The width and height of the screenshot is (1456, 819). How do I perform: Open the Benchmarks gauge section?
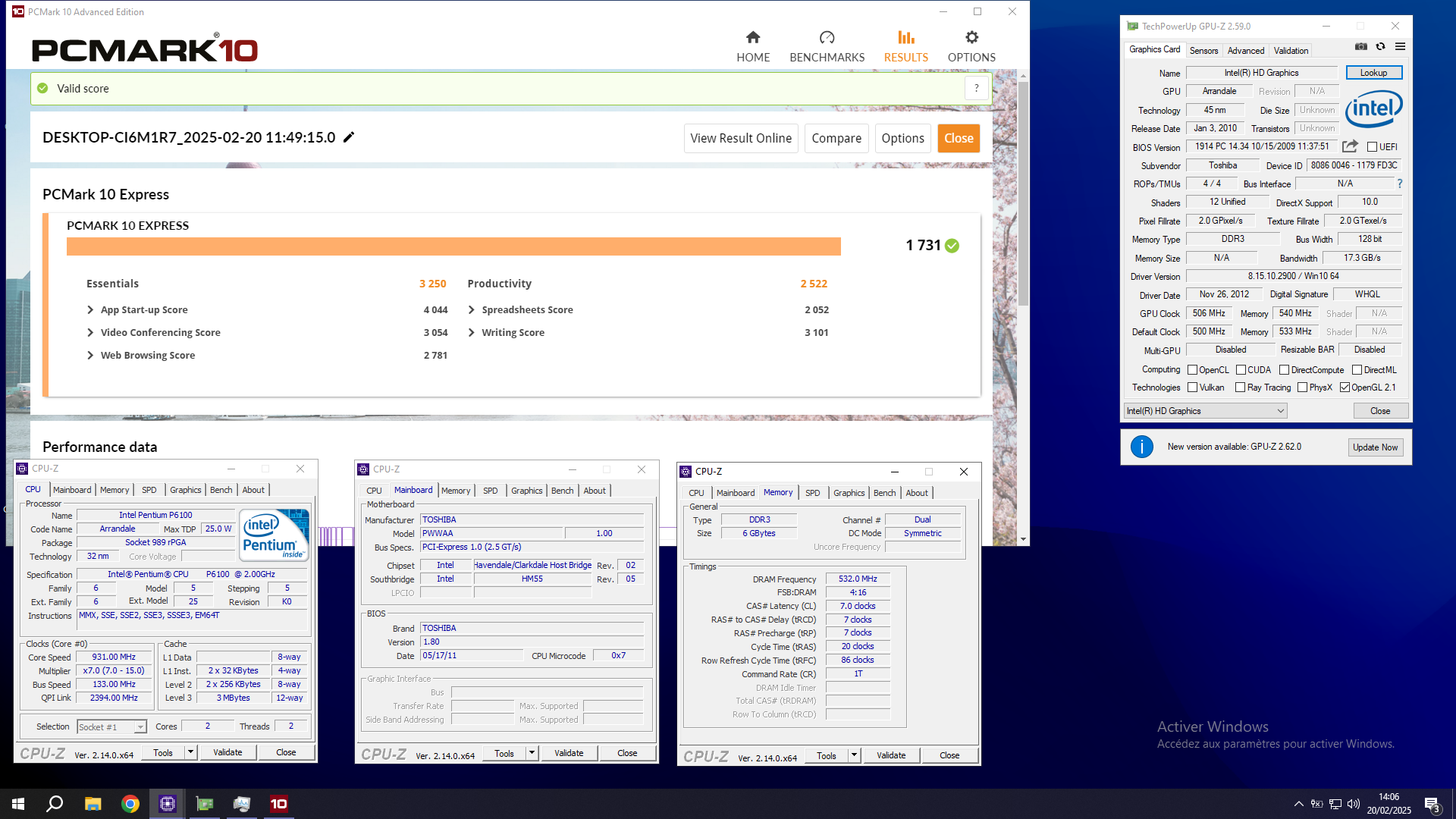point(827,46)
